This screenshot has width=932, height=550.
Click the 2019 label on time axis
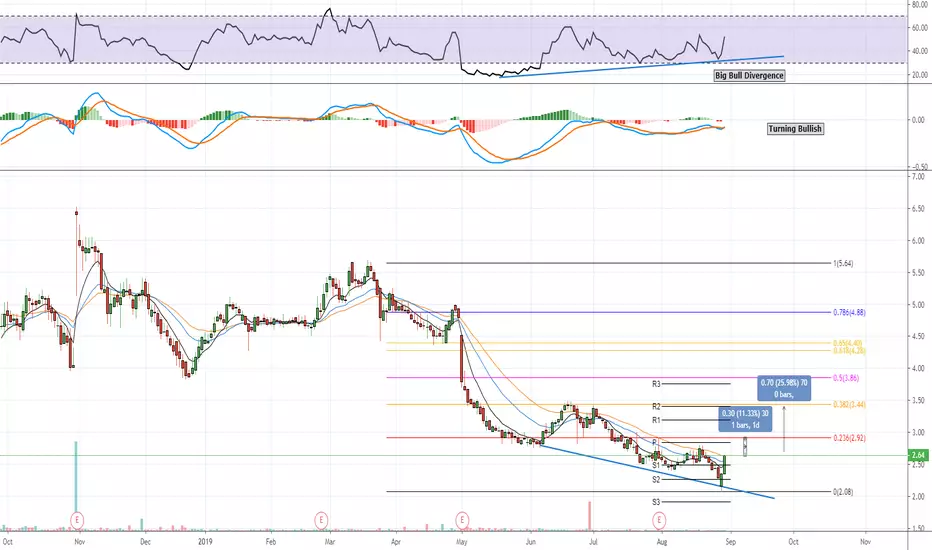[205, 542]
